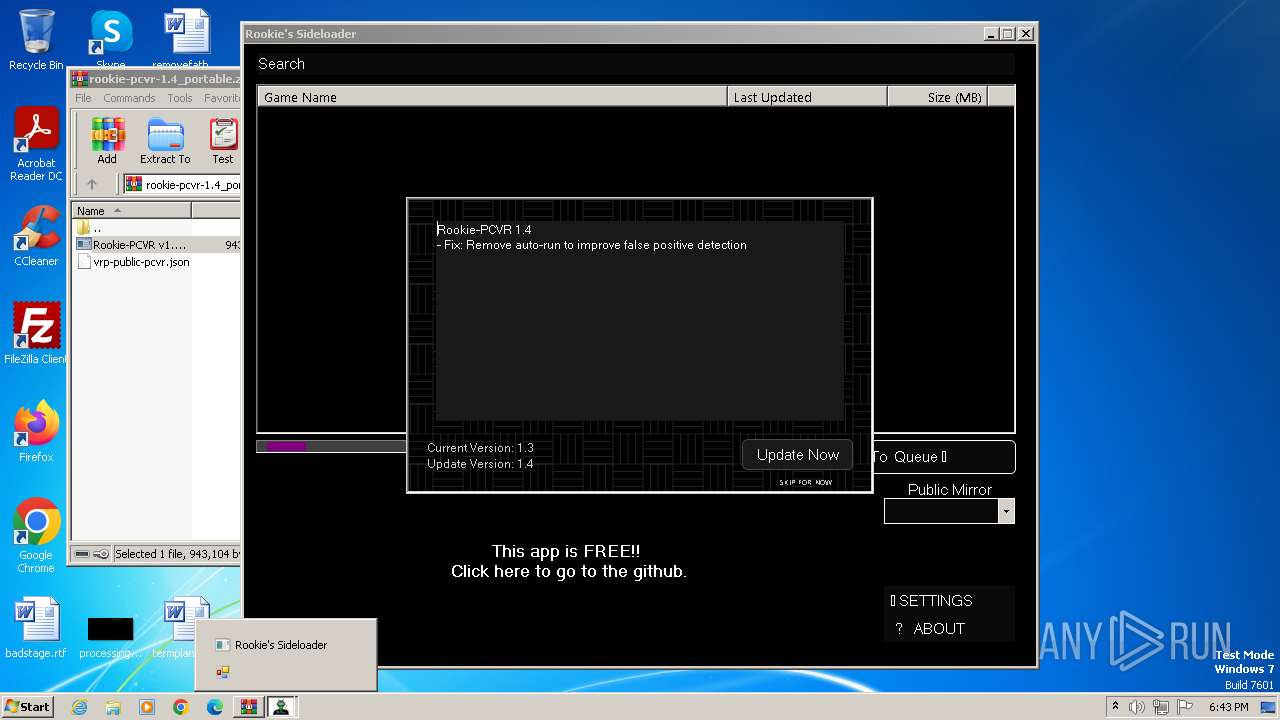Sort by the Name column in WinRAR
Viewport: 1280px width, 720px height.
tap(131, 211)
